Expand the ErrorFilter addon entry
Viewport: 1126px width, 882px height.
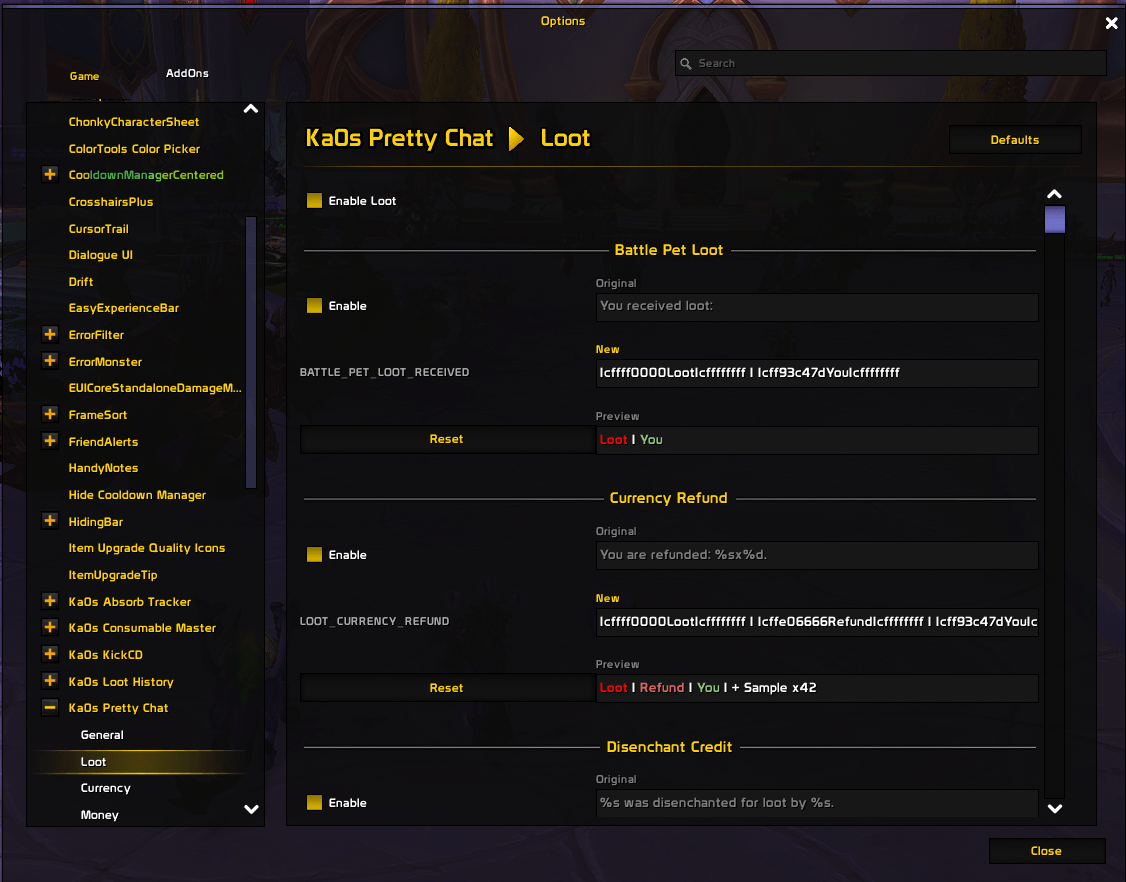tap(50, 335)
